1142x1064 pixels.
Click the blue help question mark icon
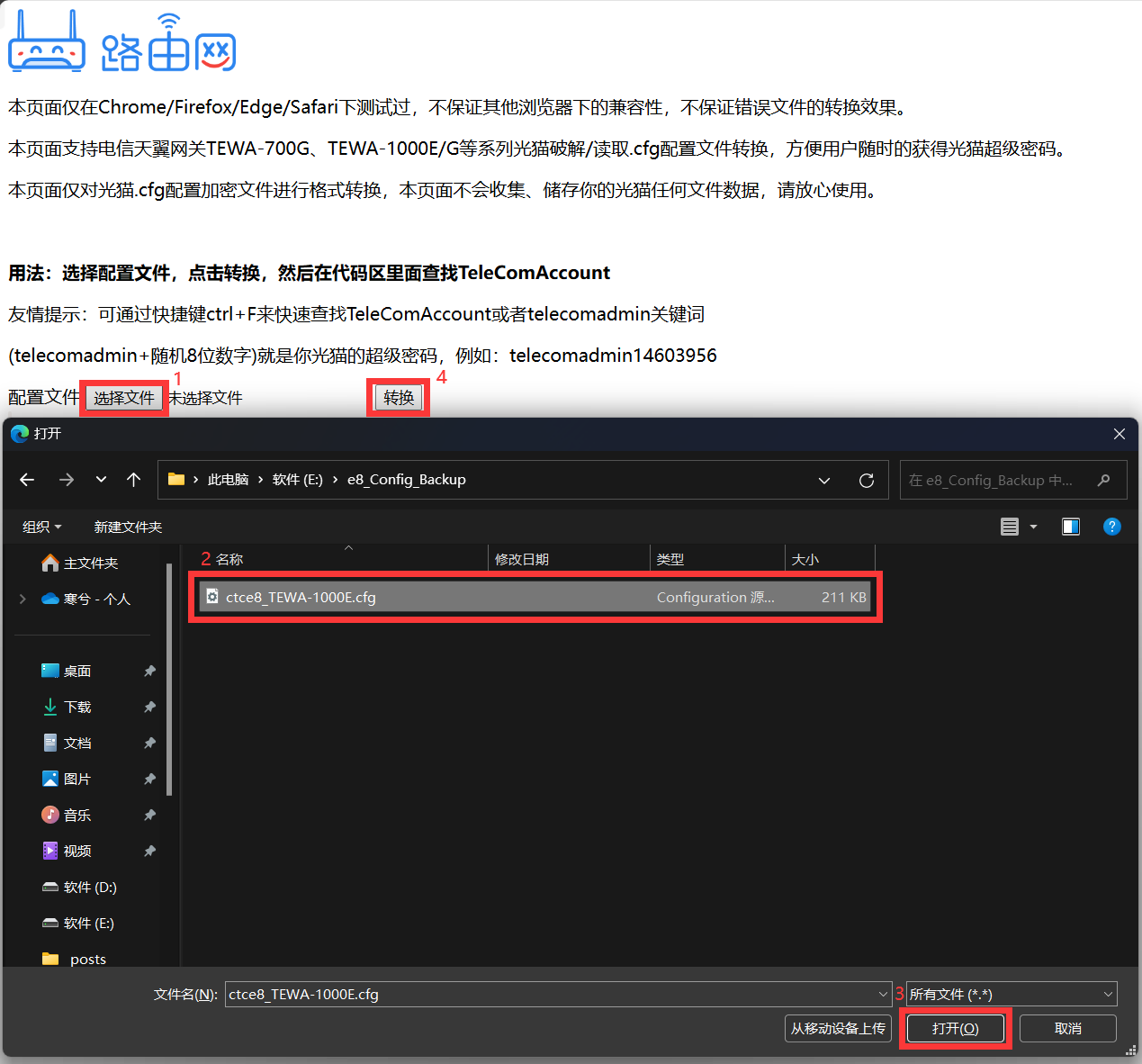click(1112, 527)
